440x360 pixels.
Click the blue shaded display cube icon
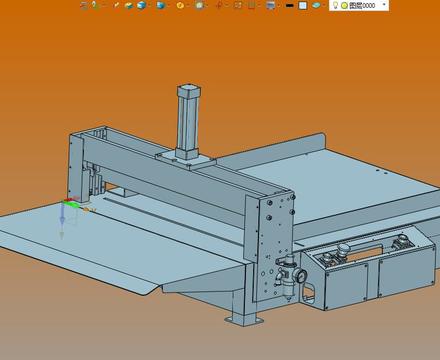[x=161, y=5]
